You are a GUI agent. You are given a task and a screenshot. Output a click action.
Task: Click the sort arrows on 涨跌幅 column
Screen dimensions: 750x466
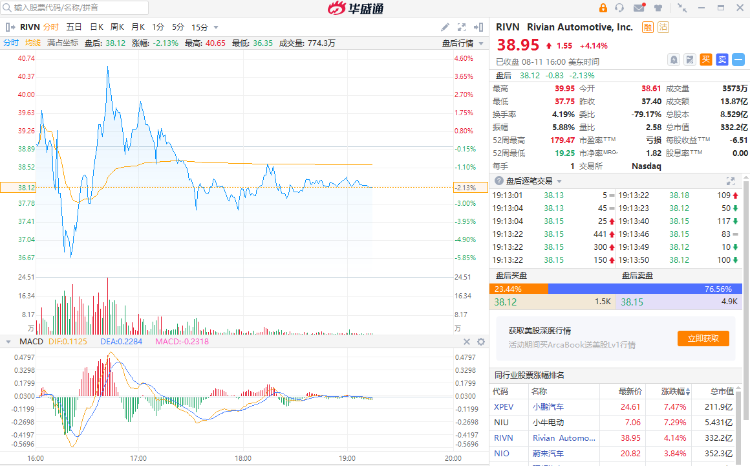coord(688,392)
